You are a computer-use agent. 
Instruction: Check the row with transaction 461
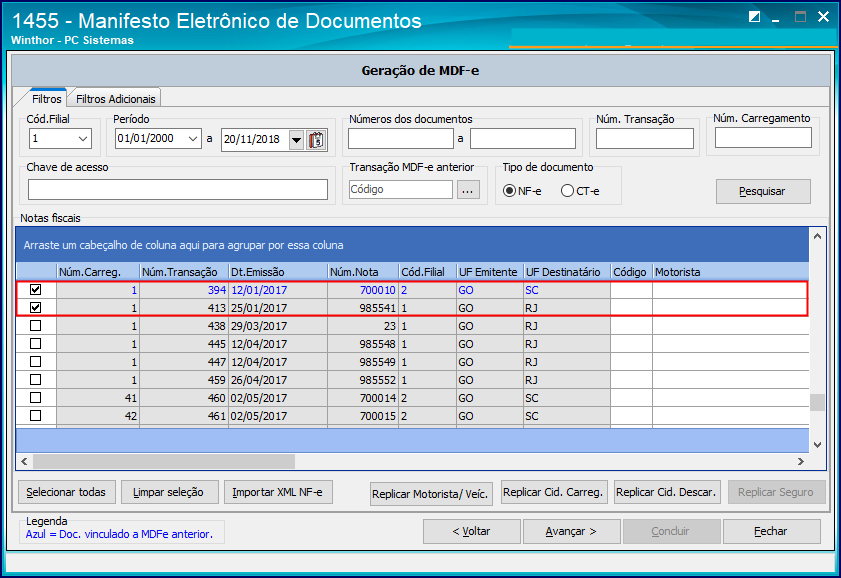coord(35,416)
